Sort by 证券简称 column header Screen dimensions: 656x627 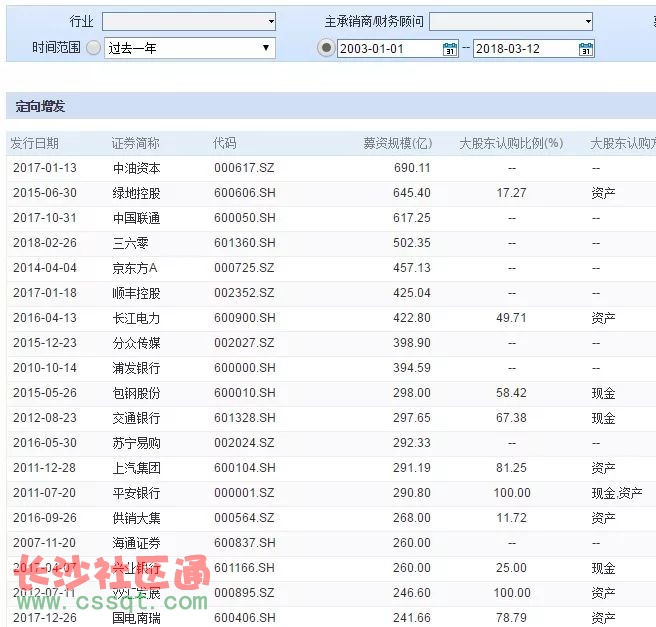coord(136,143)
